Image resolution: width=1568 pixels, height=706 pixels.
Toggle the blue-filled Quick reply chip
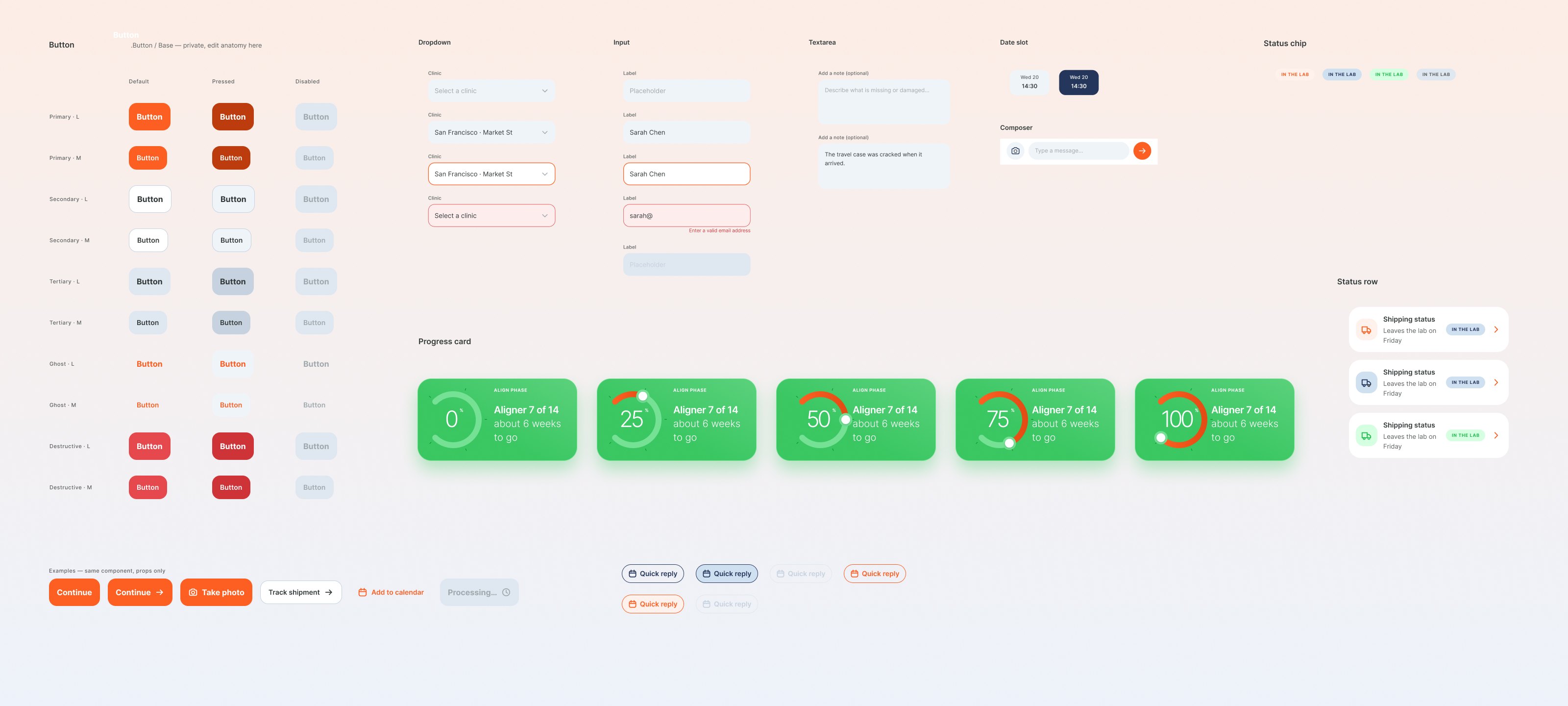pyautogui.click(x=727, y=574)
